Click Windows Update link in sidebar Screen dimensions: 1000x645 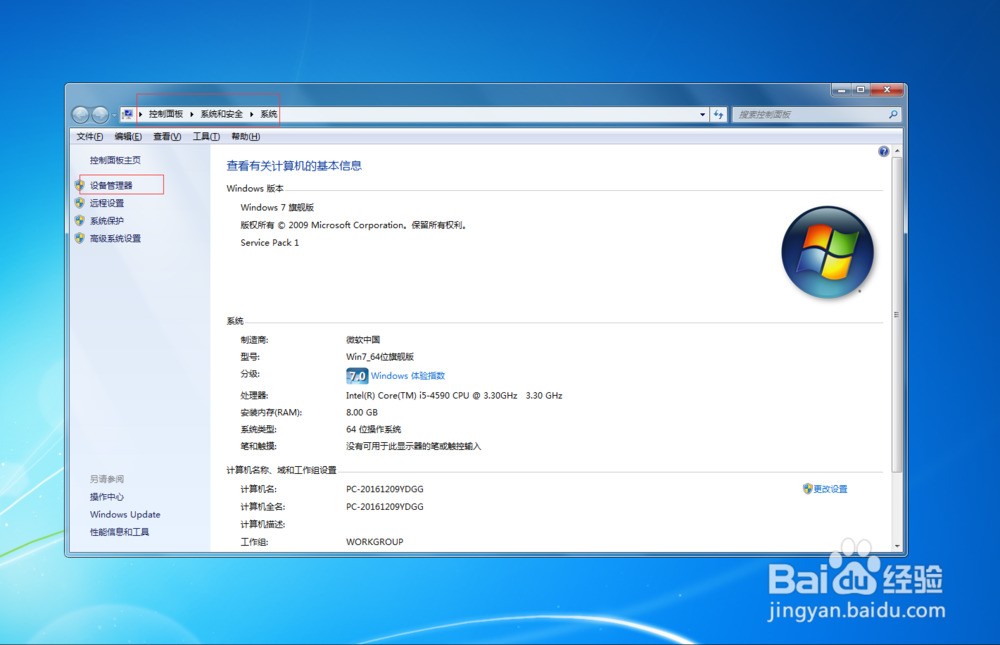pos(125,515)
